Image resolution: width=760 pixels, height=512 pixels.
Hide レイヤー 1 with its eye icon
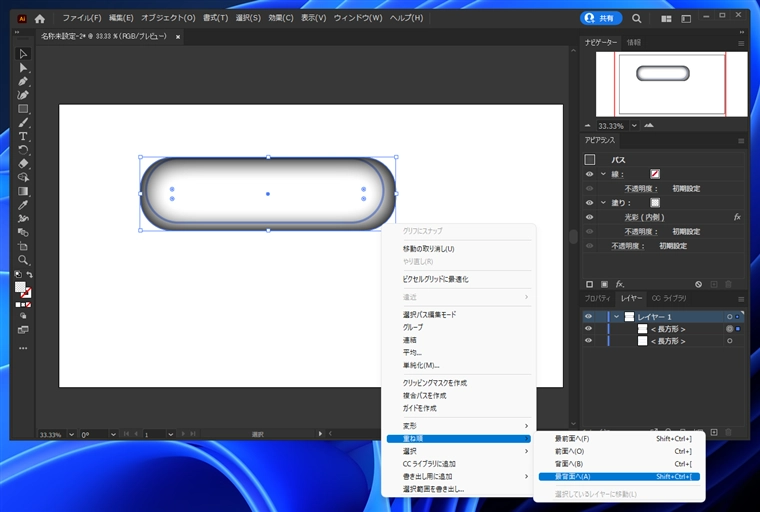(588, 317)
